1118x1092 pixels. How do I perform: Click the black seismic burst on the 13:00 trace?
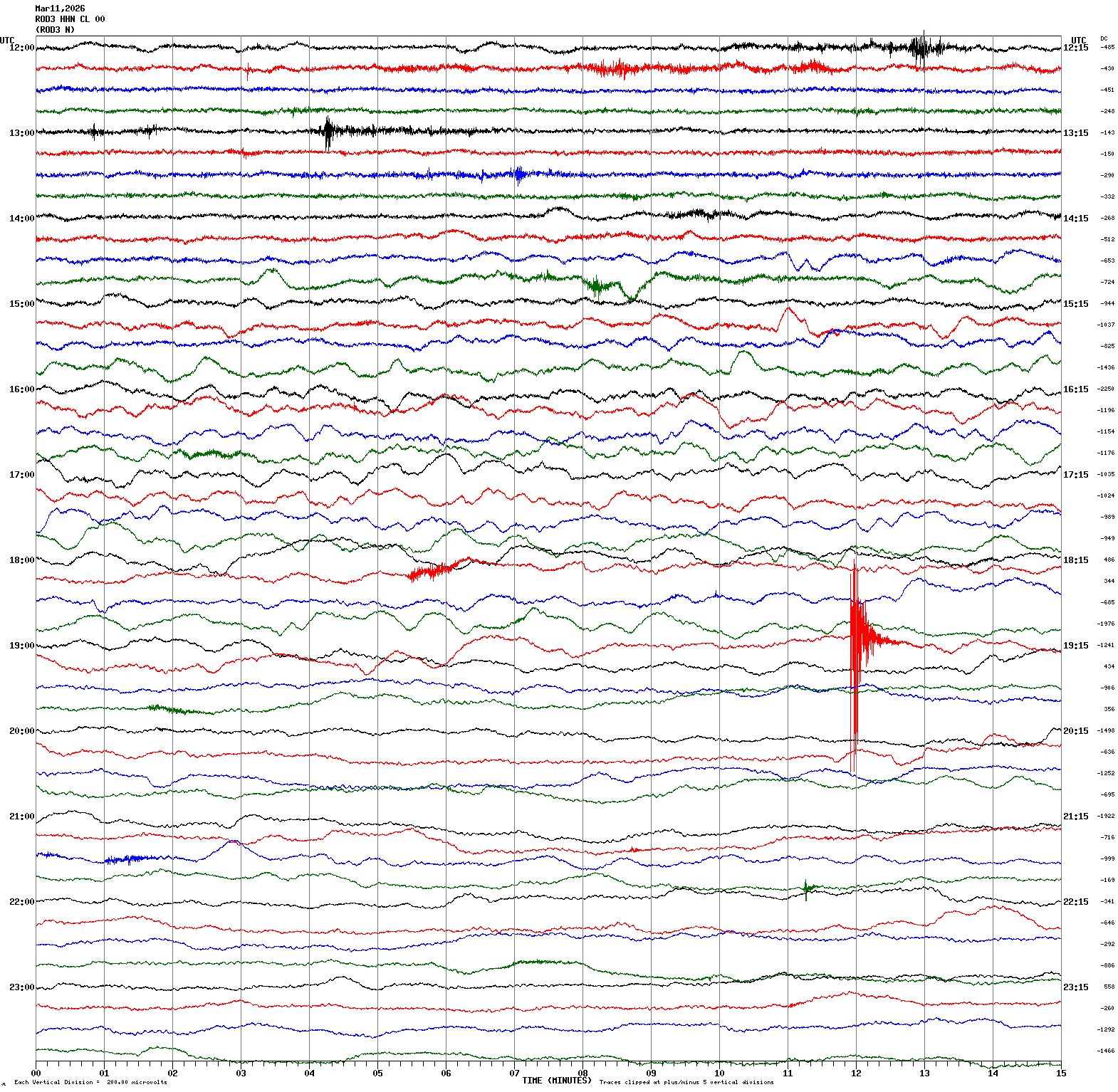pyautogui.click(x=328, y=132)
